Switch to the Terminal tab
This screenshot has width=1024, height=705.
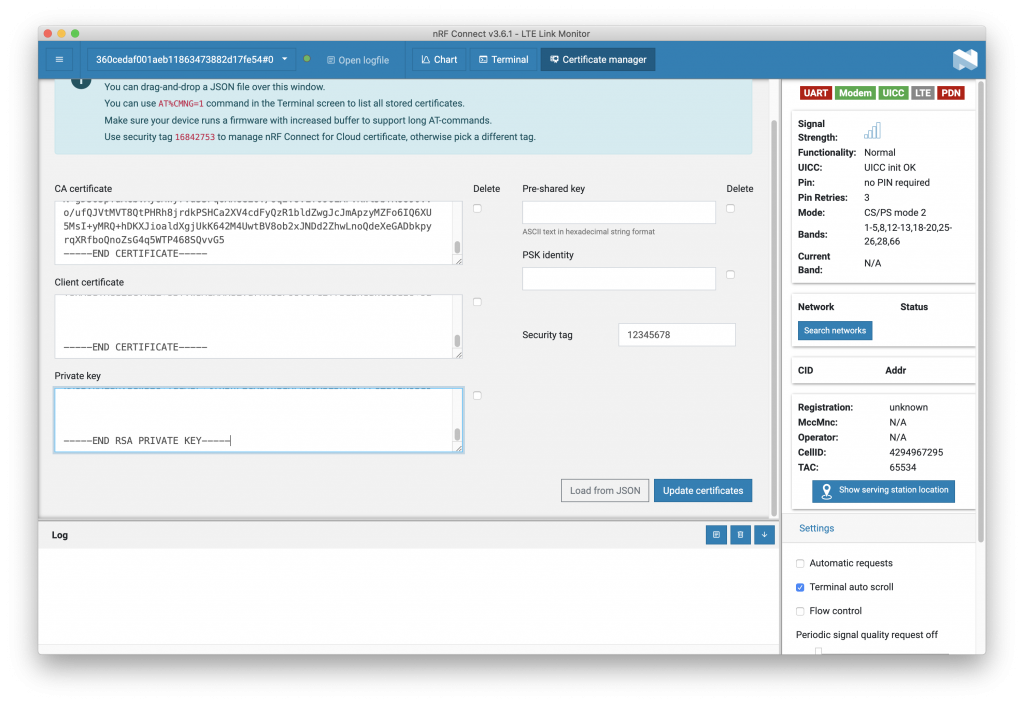[504, 59]
